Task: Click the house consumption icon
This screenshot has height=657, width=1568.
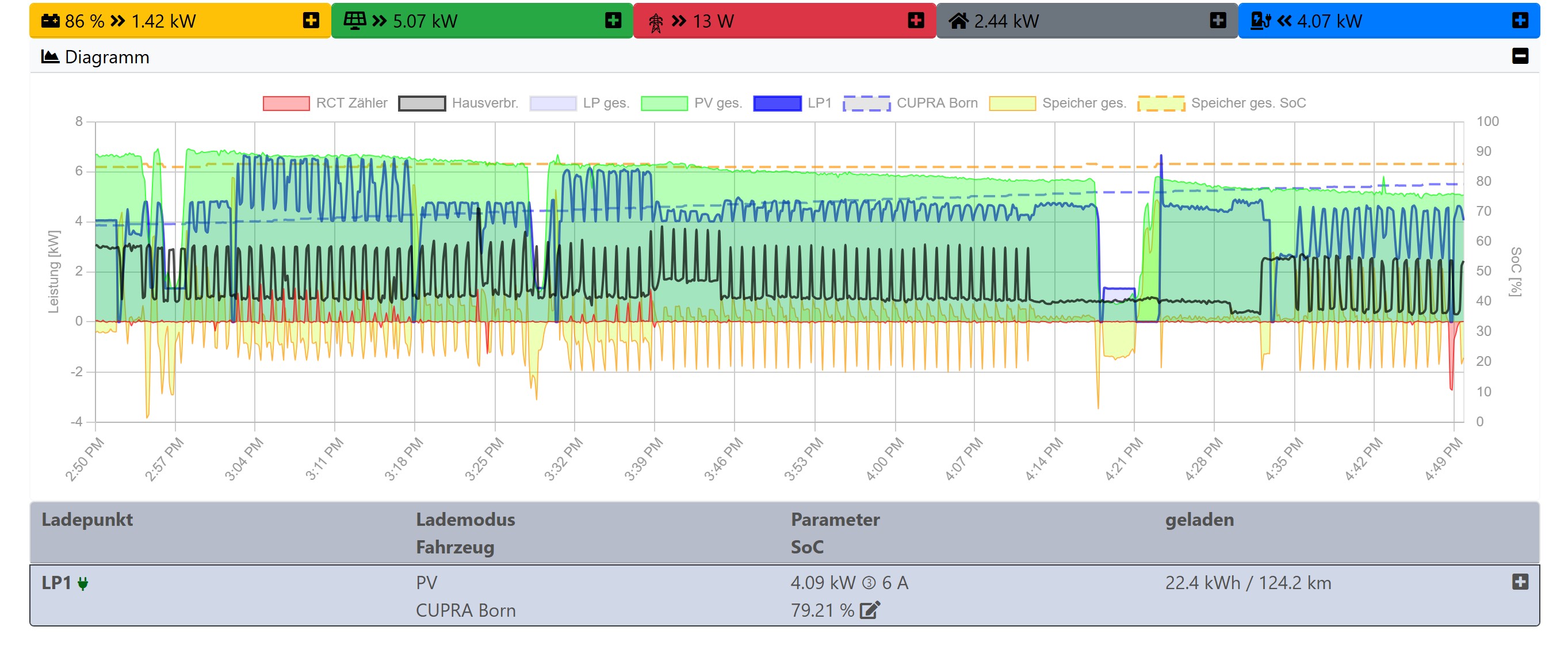Action: pyautogui.click(x=958, y=21)
